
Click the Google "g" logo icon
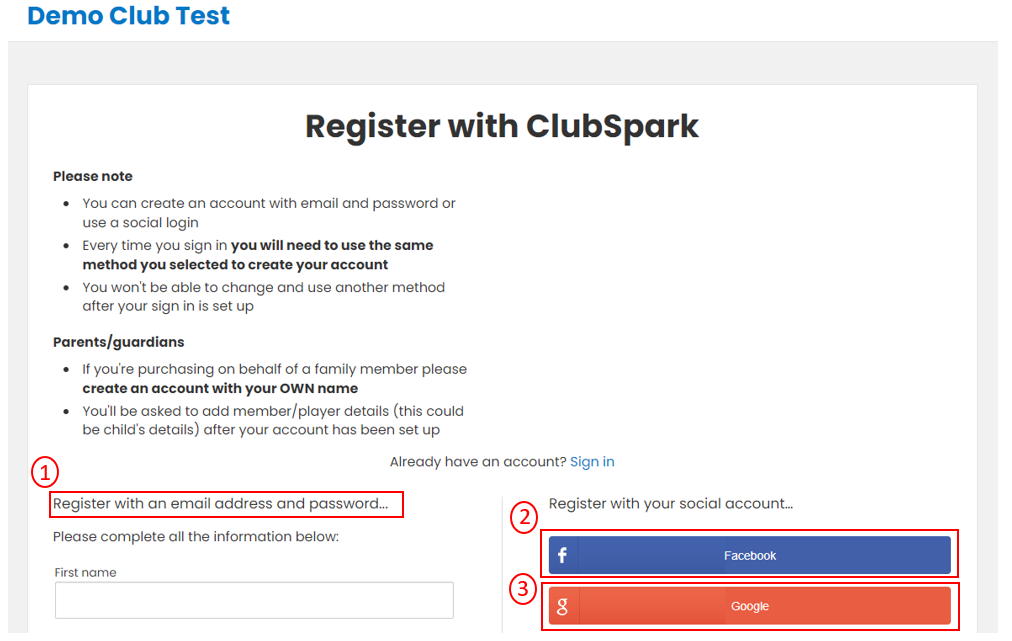[x=562, y=606]
